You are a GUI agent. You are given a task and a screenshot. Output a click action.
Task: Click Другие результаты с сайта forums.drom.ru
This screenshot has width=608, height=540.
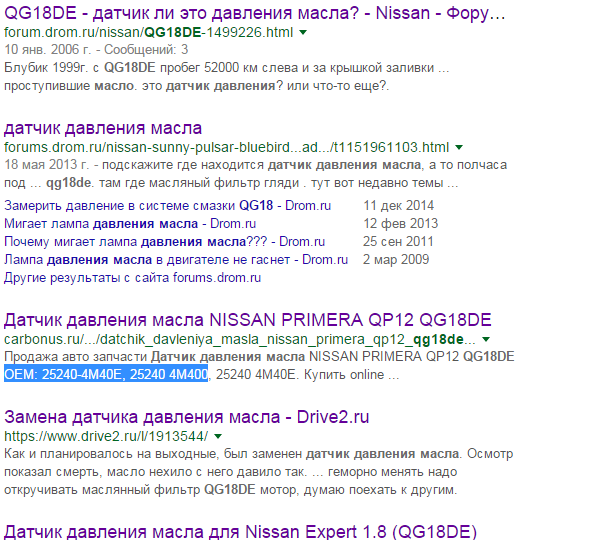(x=132, y=278)
